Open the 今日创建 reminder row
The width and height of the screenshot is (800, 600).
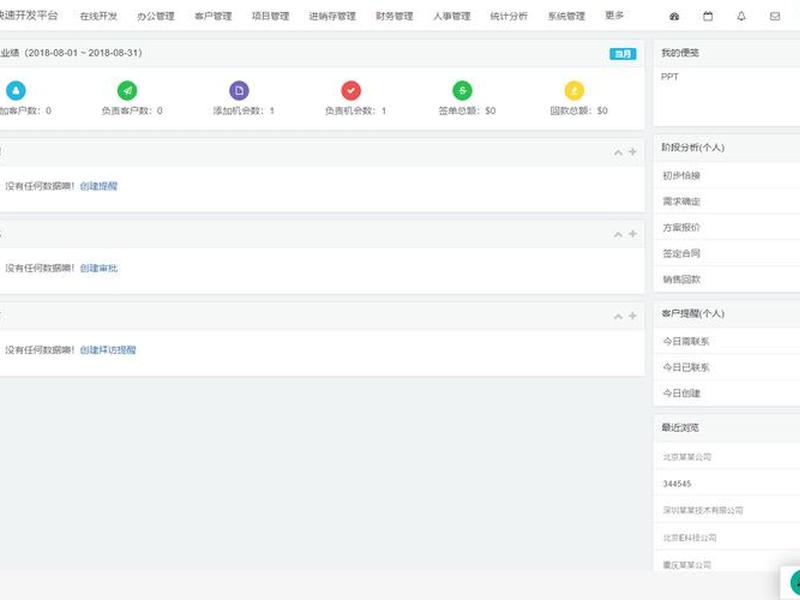point(727,393)
